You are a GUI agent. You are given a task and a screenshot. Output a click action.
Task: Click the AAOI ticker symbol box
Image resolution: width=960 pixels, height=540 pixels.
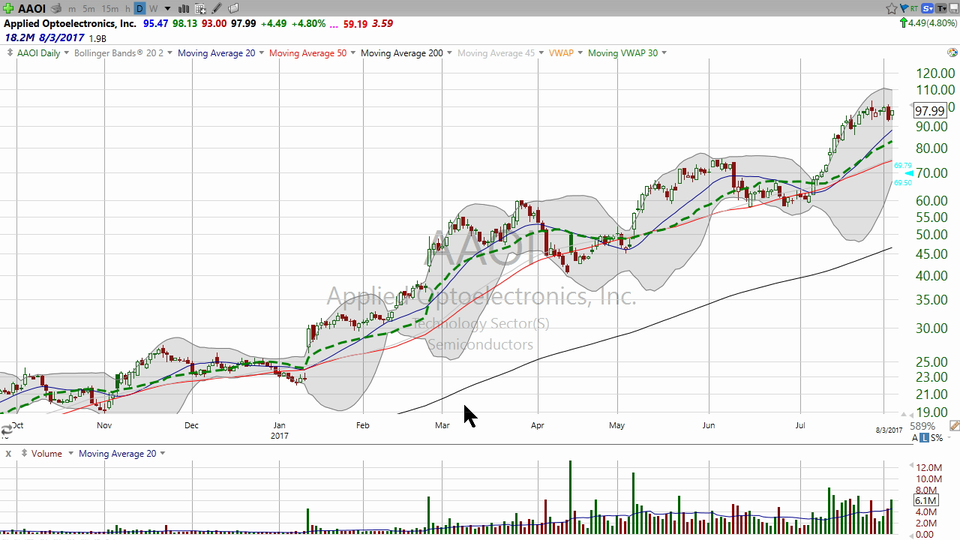click(x=31, y=9)
